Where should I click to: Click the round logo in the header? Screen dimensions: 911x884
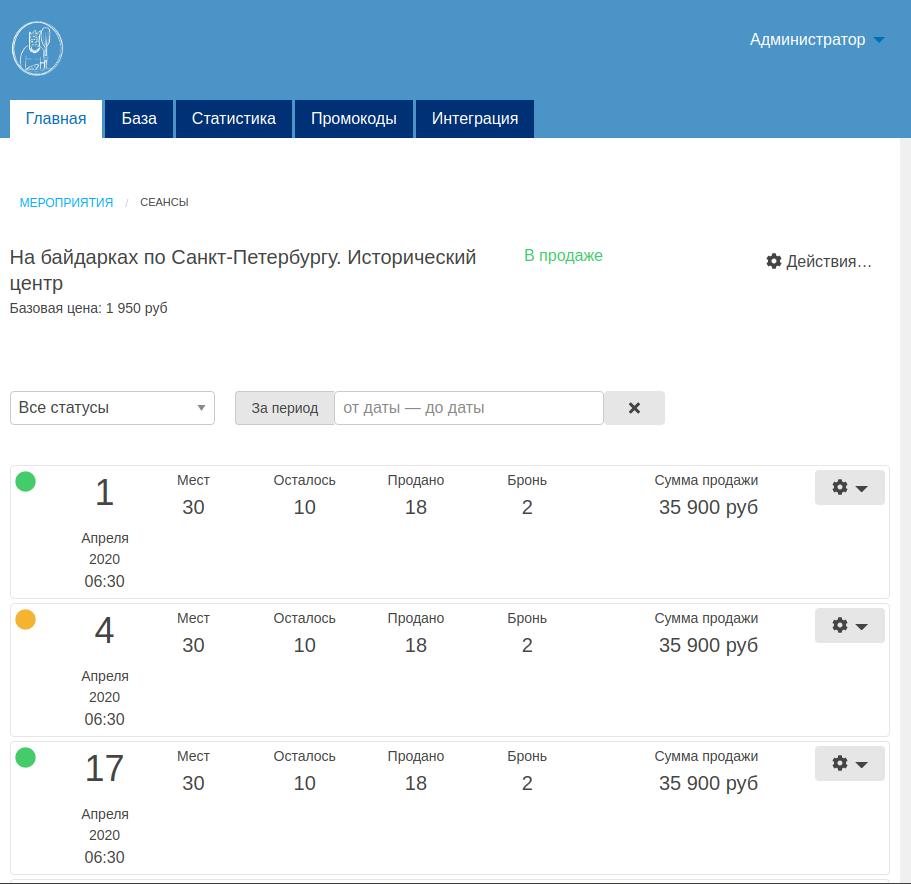coord(38,48)
